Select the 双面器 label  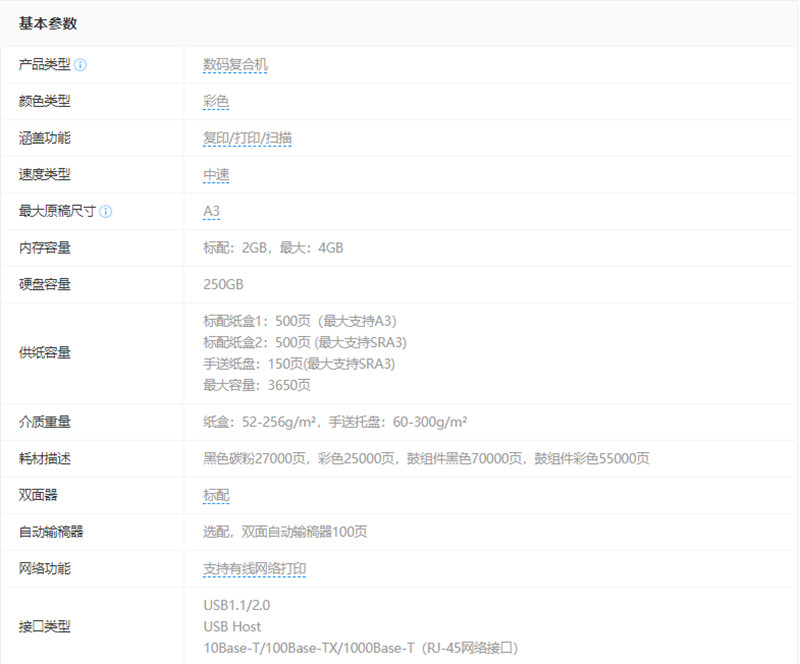38,495
